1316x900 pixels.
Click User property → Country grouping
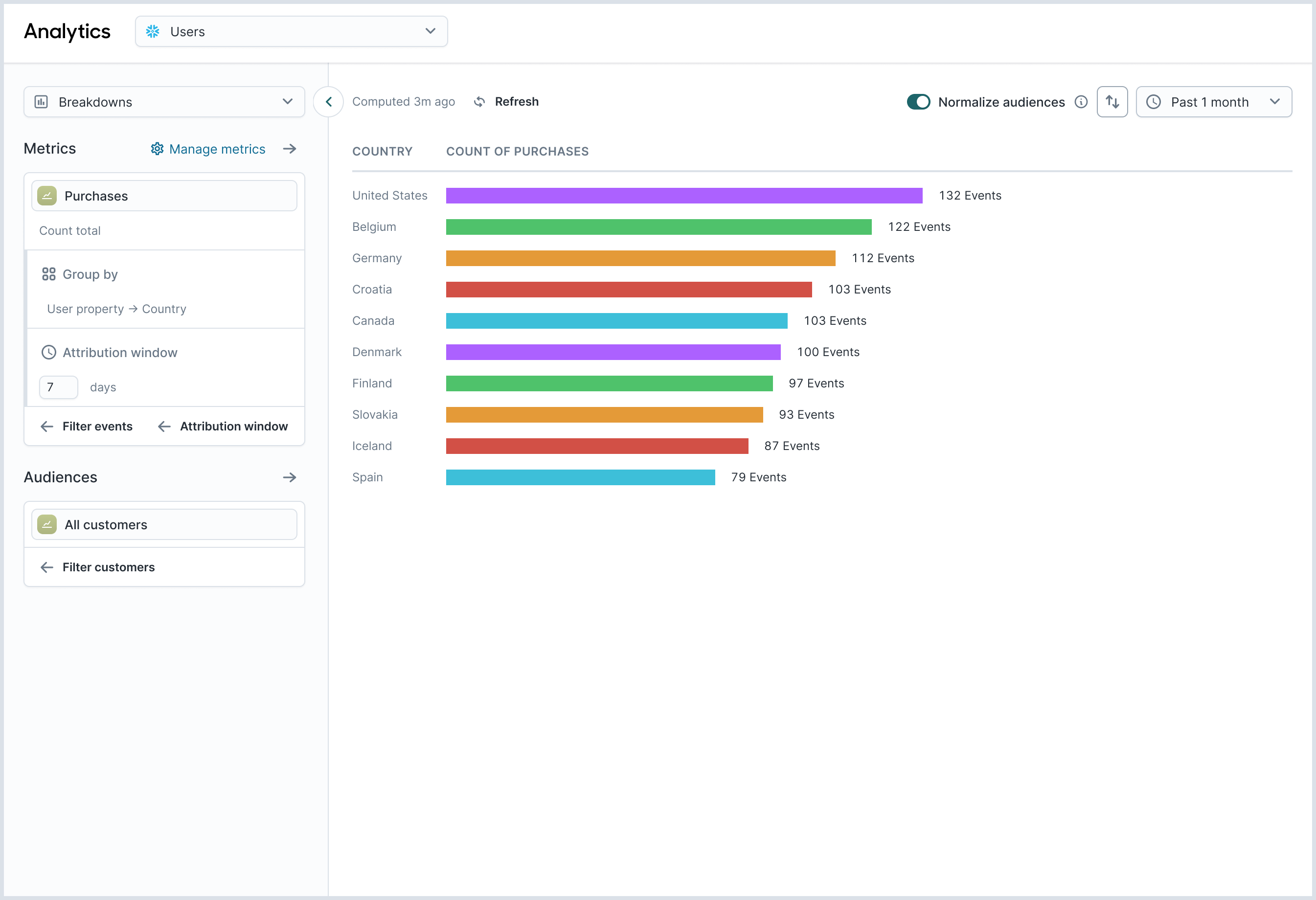[x=116, y=309]
